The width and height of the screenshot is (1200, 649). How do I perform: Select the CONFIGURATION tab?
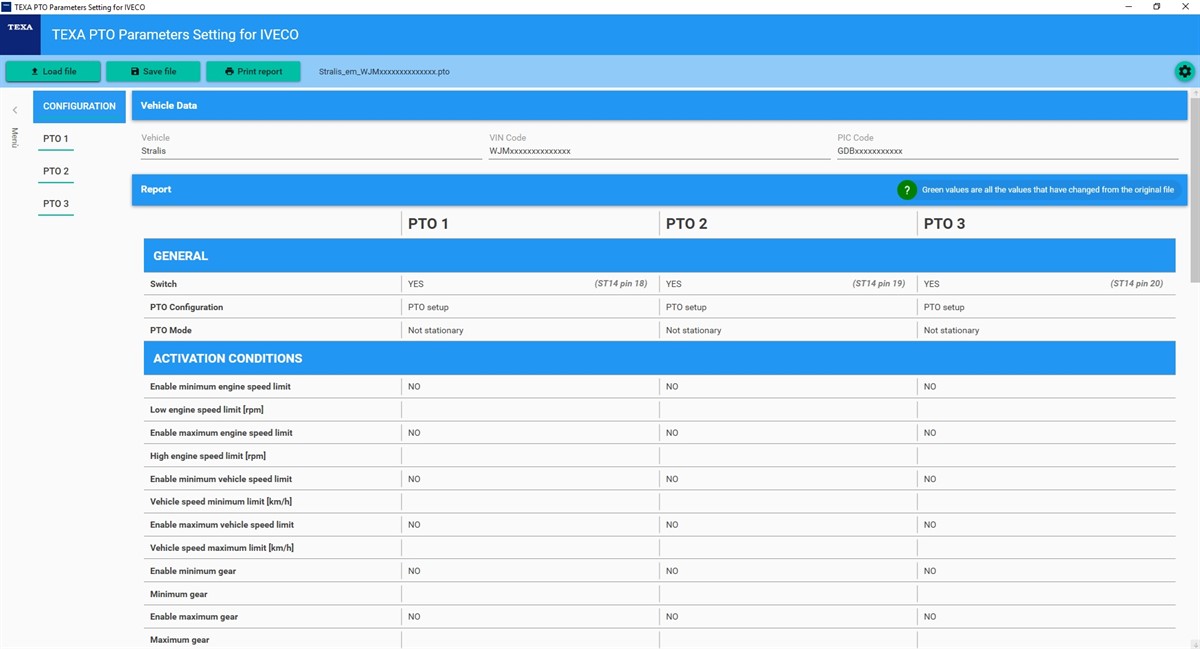point(79,106)
